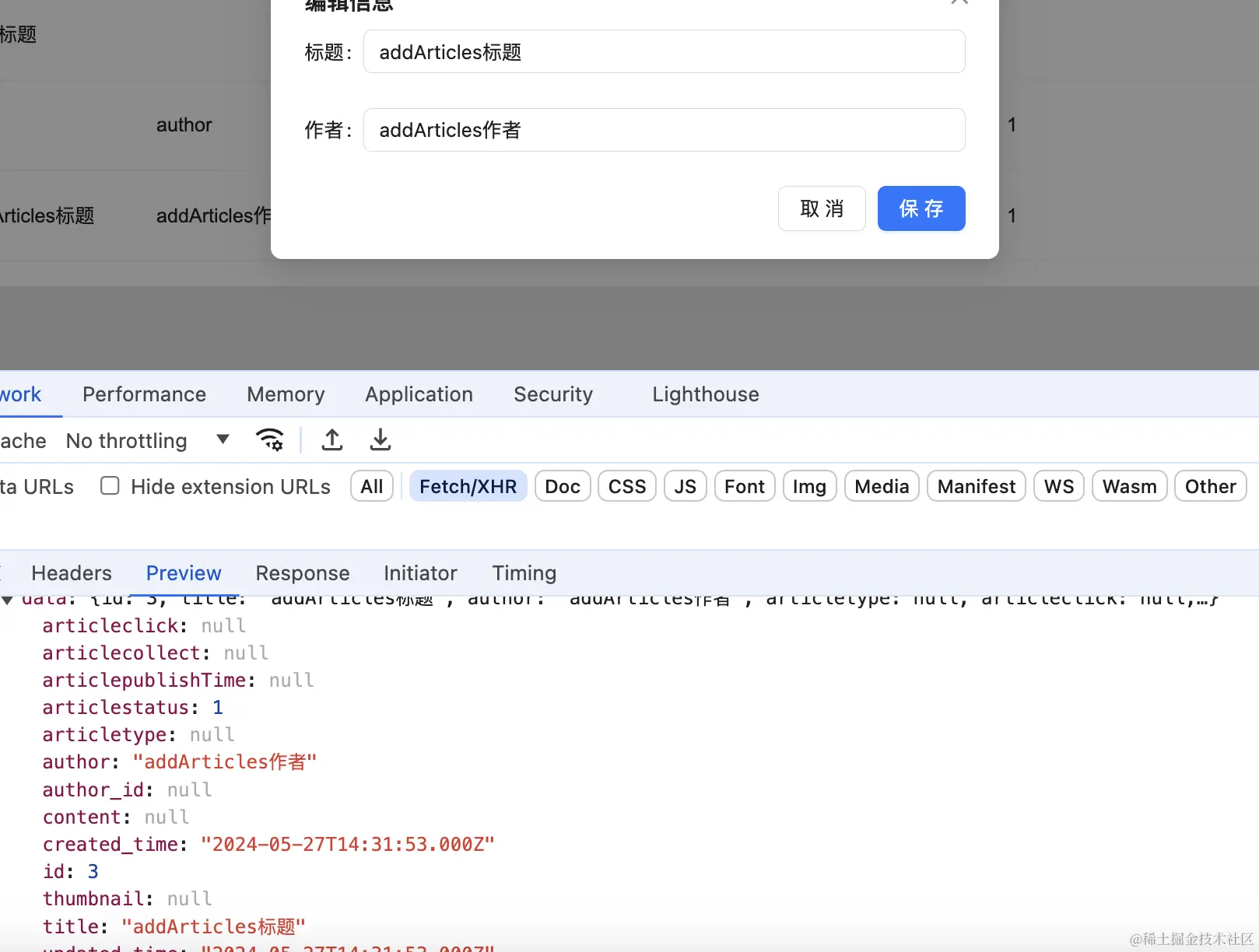The width and height of the screenshot is (1259, 952).
Task: Select the articlepublishTime: null property
Action: click(178, 680)
